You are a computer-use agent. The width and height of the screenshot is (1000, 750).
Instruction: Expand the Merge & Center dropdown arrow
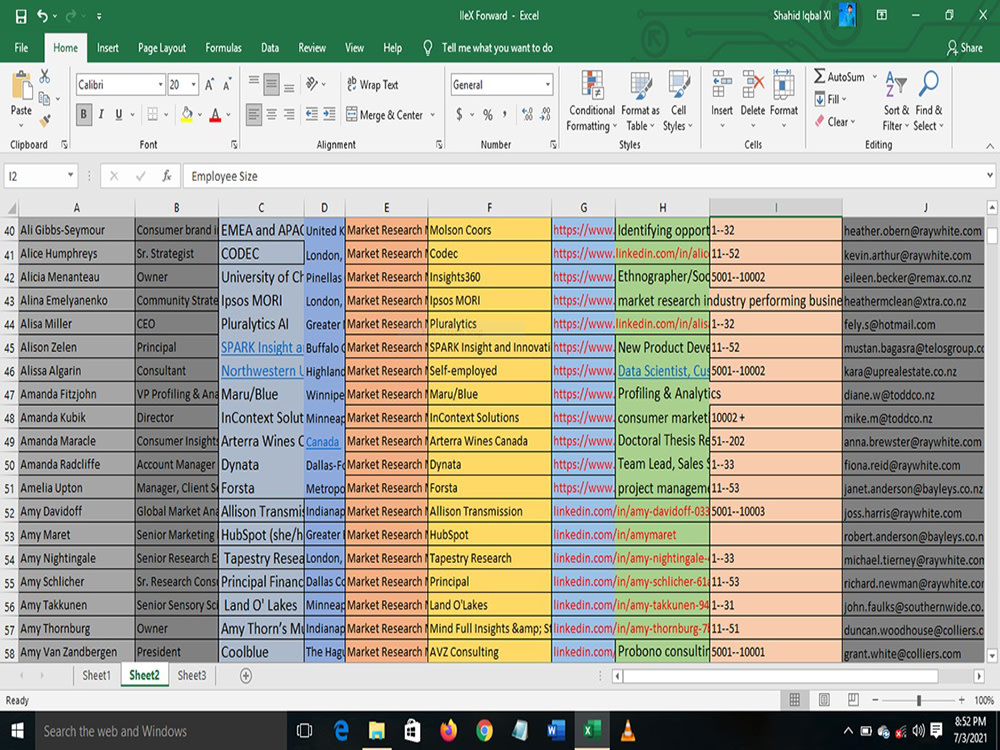point(432,115)
